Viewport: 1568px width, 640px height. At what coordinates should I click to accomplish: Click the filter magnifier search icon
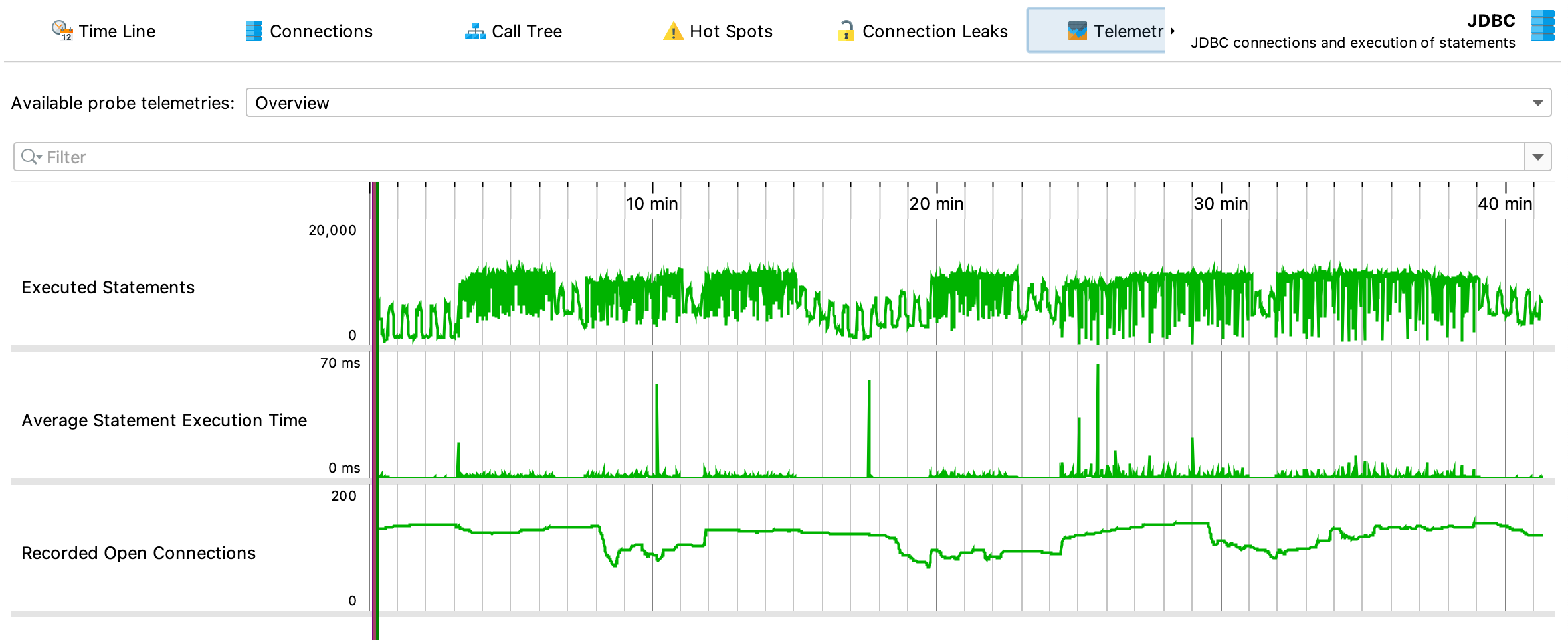coord(31,157)
